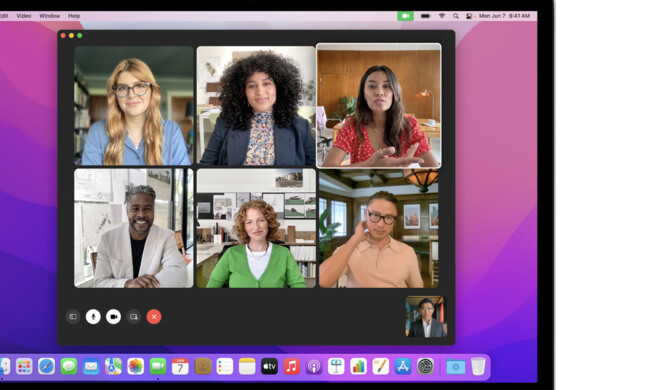Click the date and time display
Screen dimensions: 660x390
[x=504, y=16]
